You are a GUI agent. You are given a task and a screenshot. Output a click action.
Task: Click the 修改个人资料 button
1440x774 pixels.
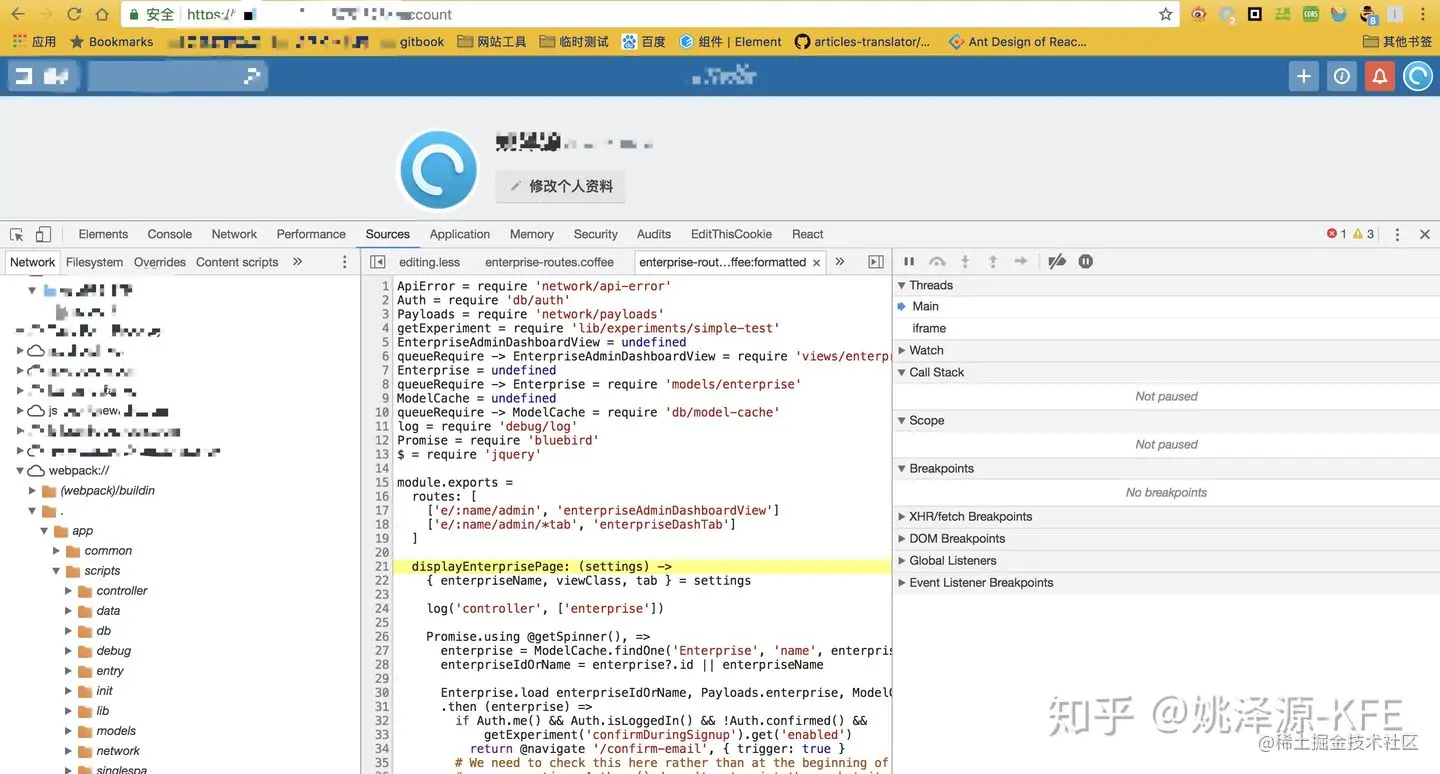pyautogui.click(x=560, y=186)
